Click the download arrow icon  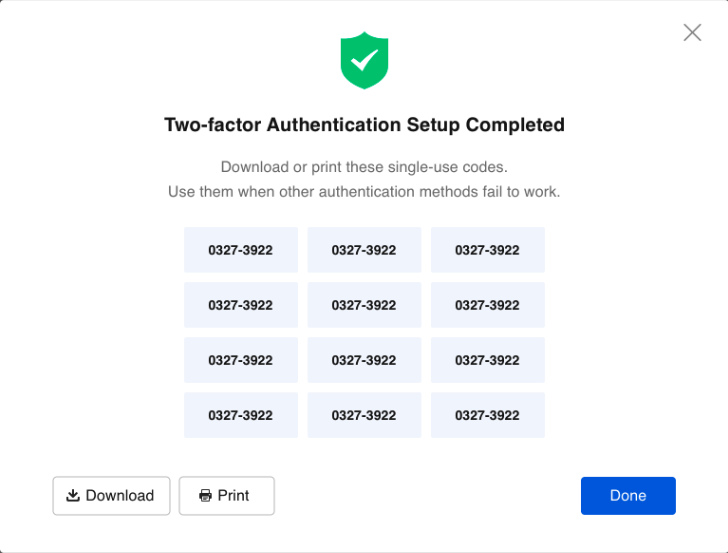[73, 495]
